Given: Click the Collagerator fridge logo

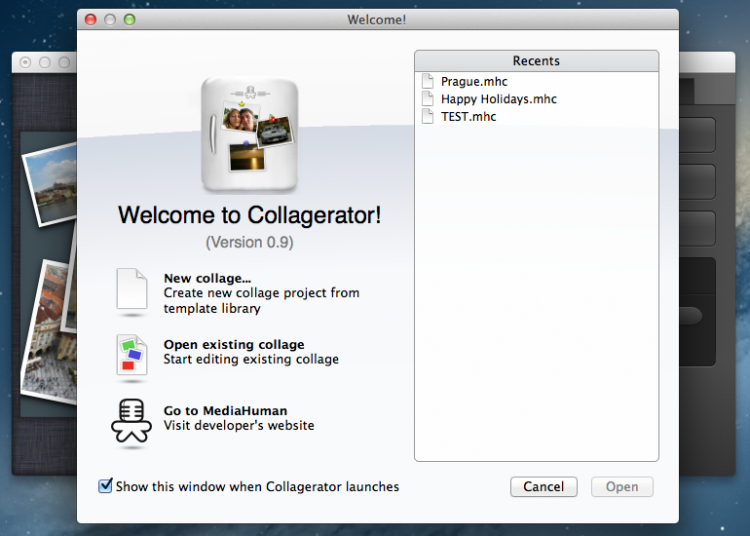Looking at the screenshot, I should 248,134.
